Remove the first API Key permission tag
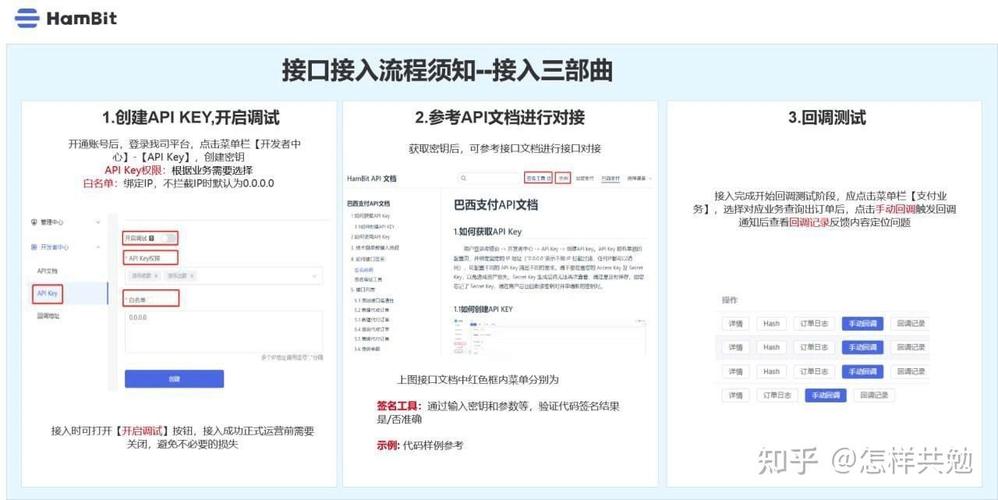This screenshot has width=998, height=500. pos(157,276)
